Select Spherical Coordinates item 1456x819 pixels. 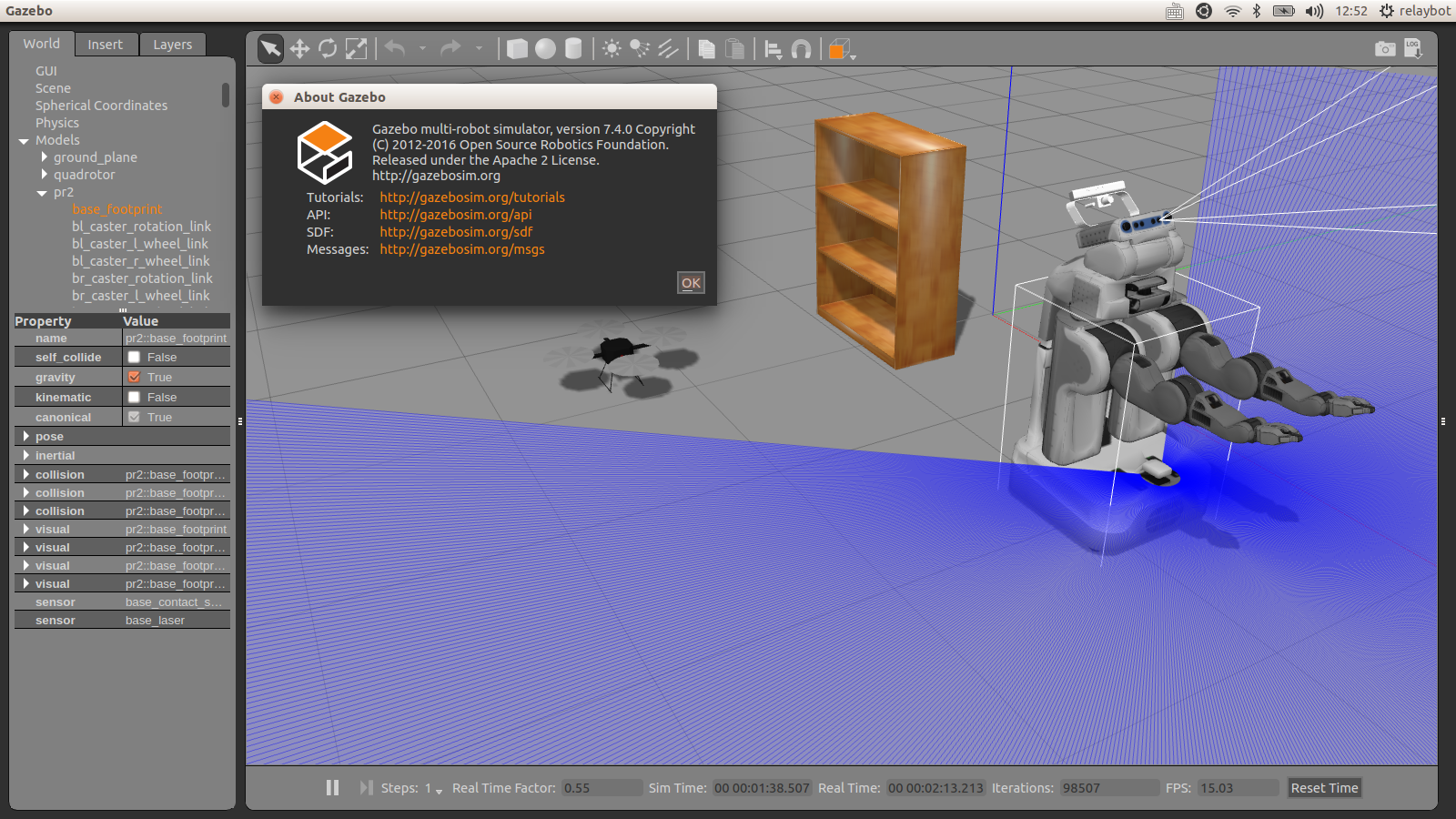(x=101, y=106)
